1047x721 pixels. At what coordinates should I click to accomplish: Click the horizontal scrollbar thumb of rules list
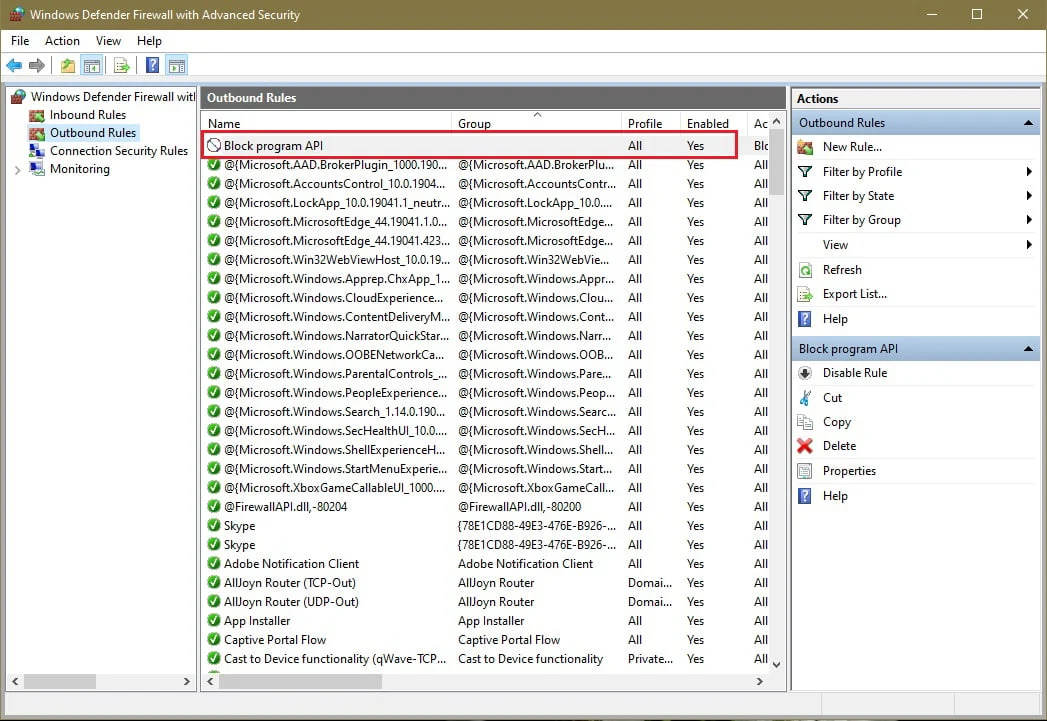pyautogui.click(x=300, y=682)
